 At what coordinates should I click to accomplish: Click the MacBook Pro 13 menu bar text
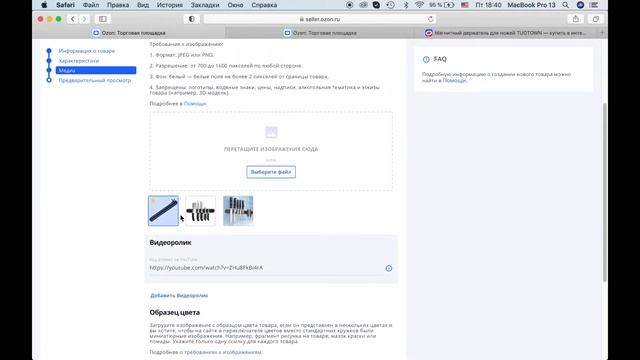(x=531, y=5)
